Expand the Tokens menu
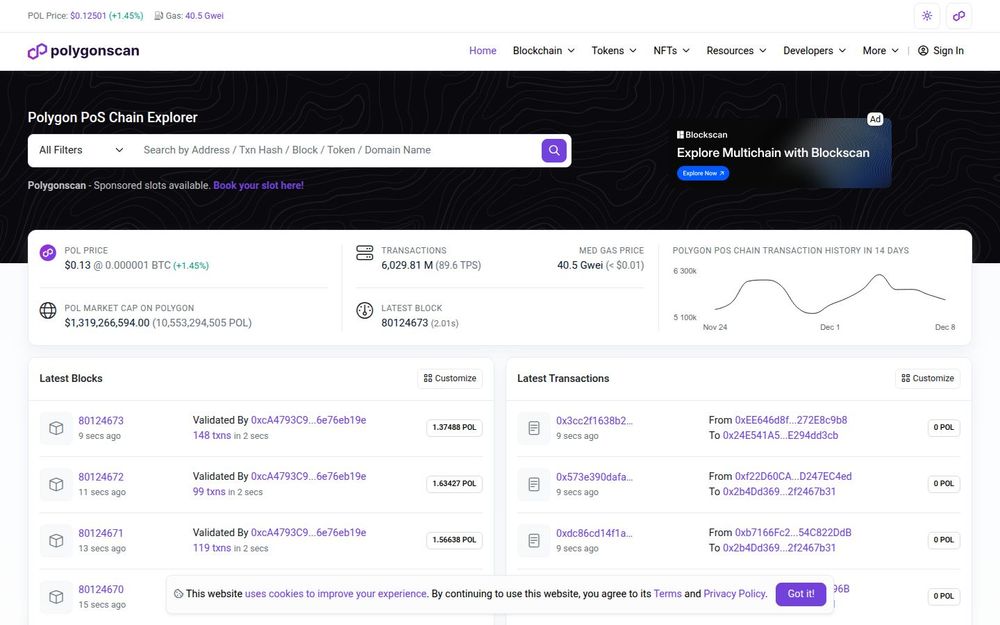 [614, 51]
